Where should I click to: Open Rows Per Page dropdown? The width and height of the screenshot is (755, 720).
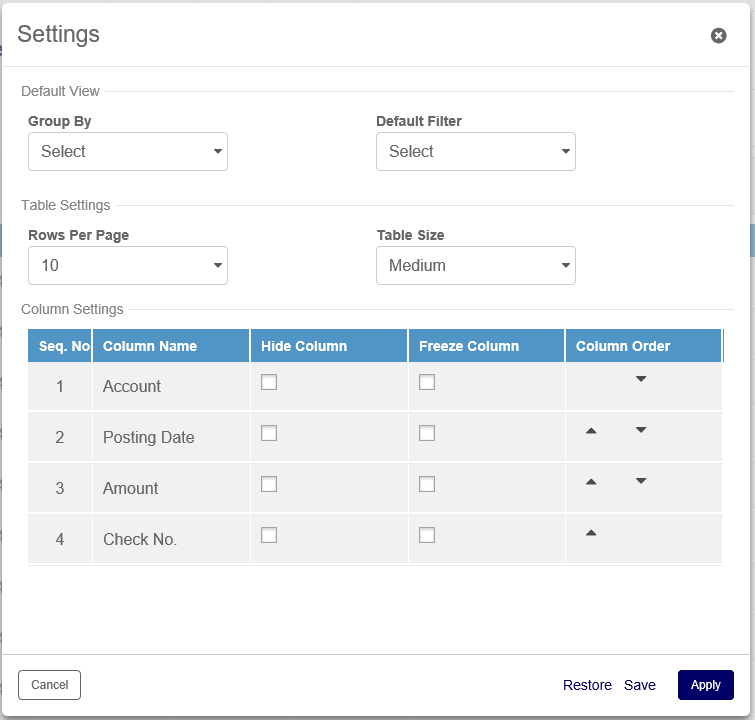point(128,266)
